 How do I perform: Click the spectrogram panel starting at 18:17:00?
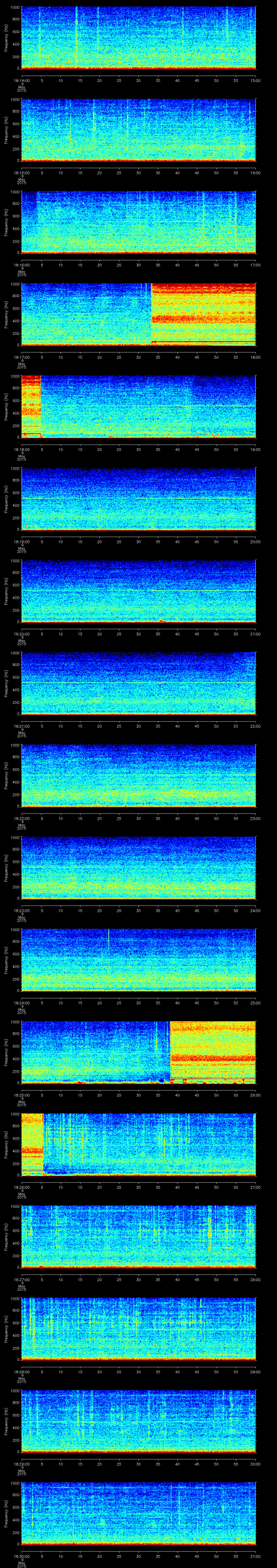click(x=139, y=314)
